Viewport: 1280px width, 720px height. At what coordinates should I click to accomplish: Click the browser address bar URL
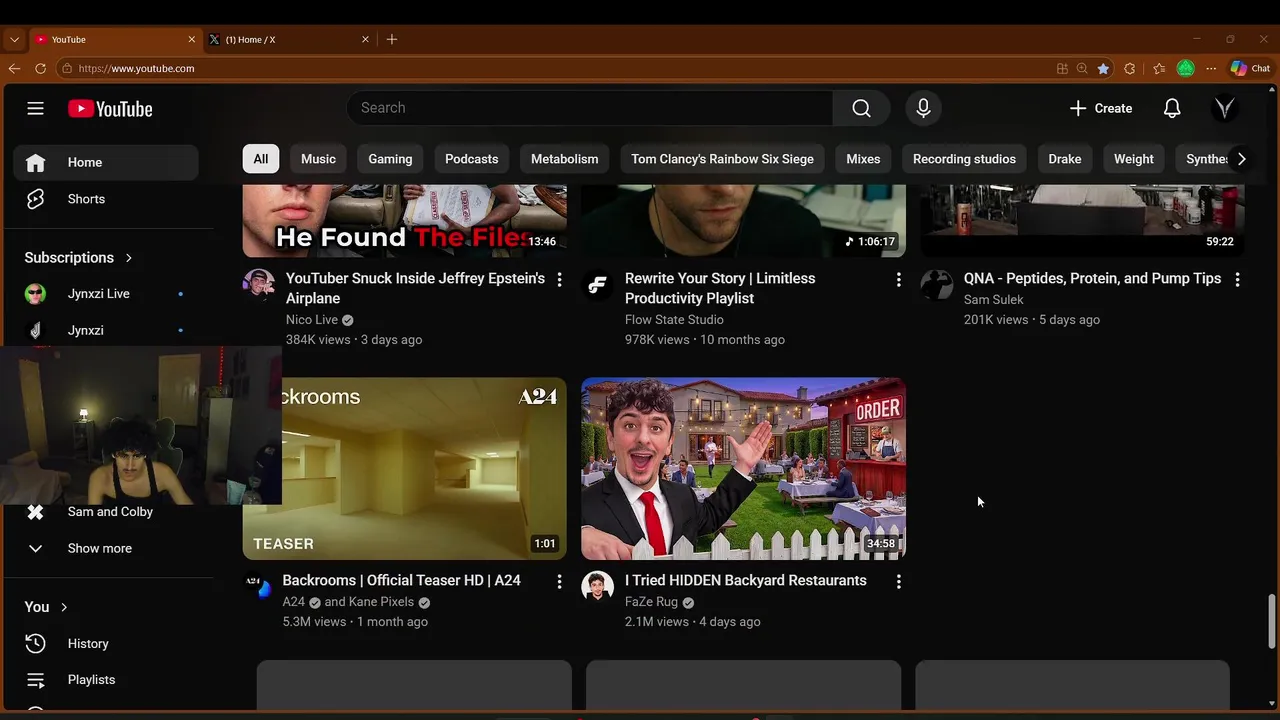(136, 68)
